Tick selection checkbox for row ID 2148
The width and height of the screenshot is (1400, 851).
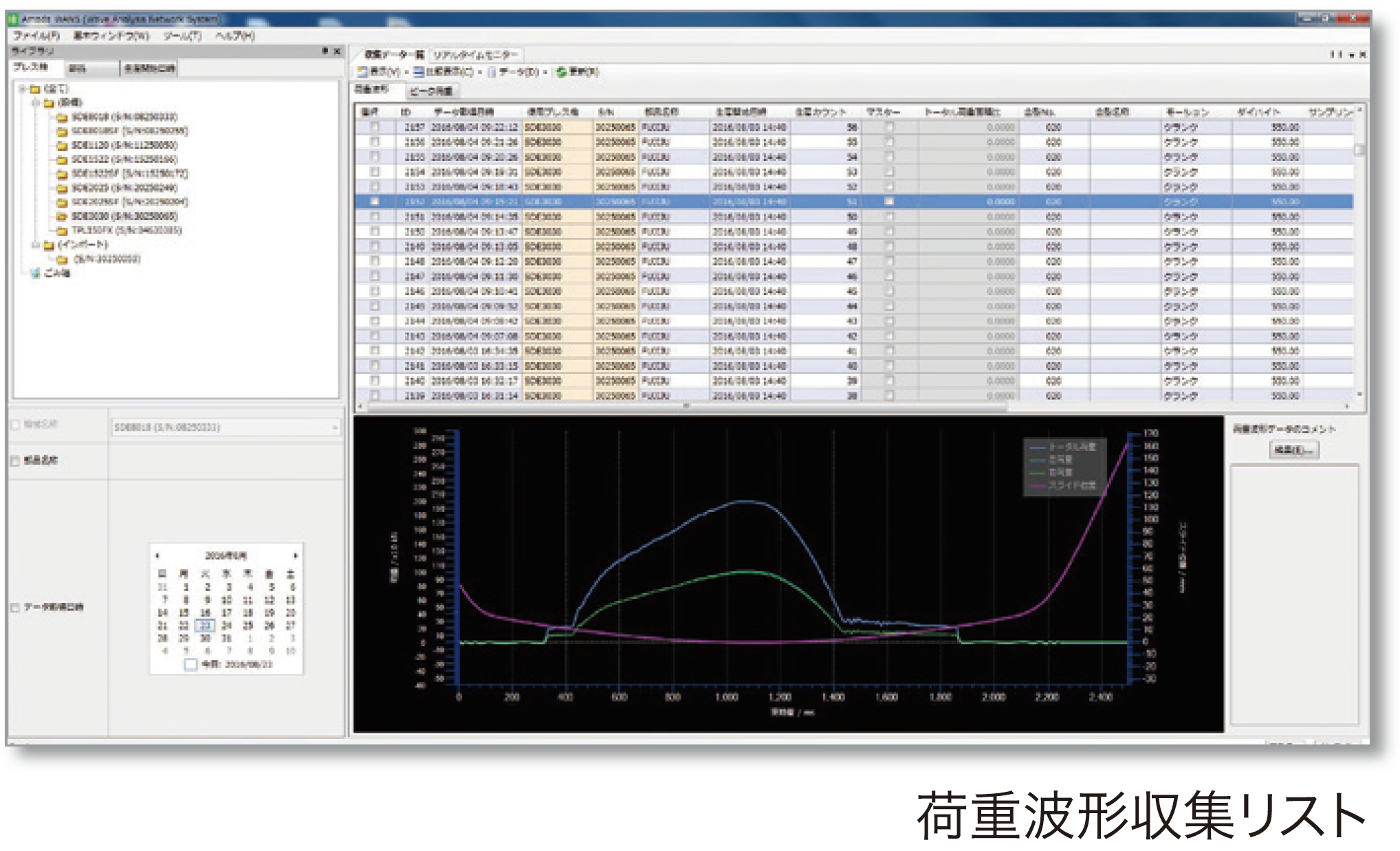click(x=375, y=261)
